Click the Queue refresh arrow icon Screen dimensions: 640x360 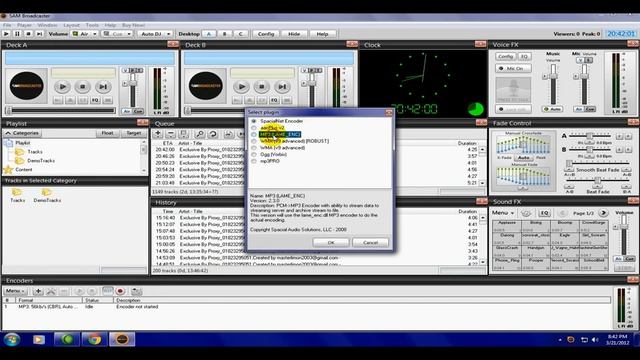click(213, 134)
